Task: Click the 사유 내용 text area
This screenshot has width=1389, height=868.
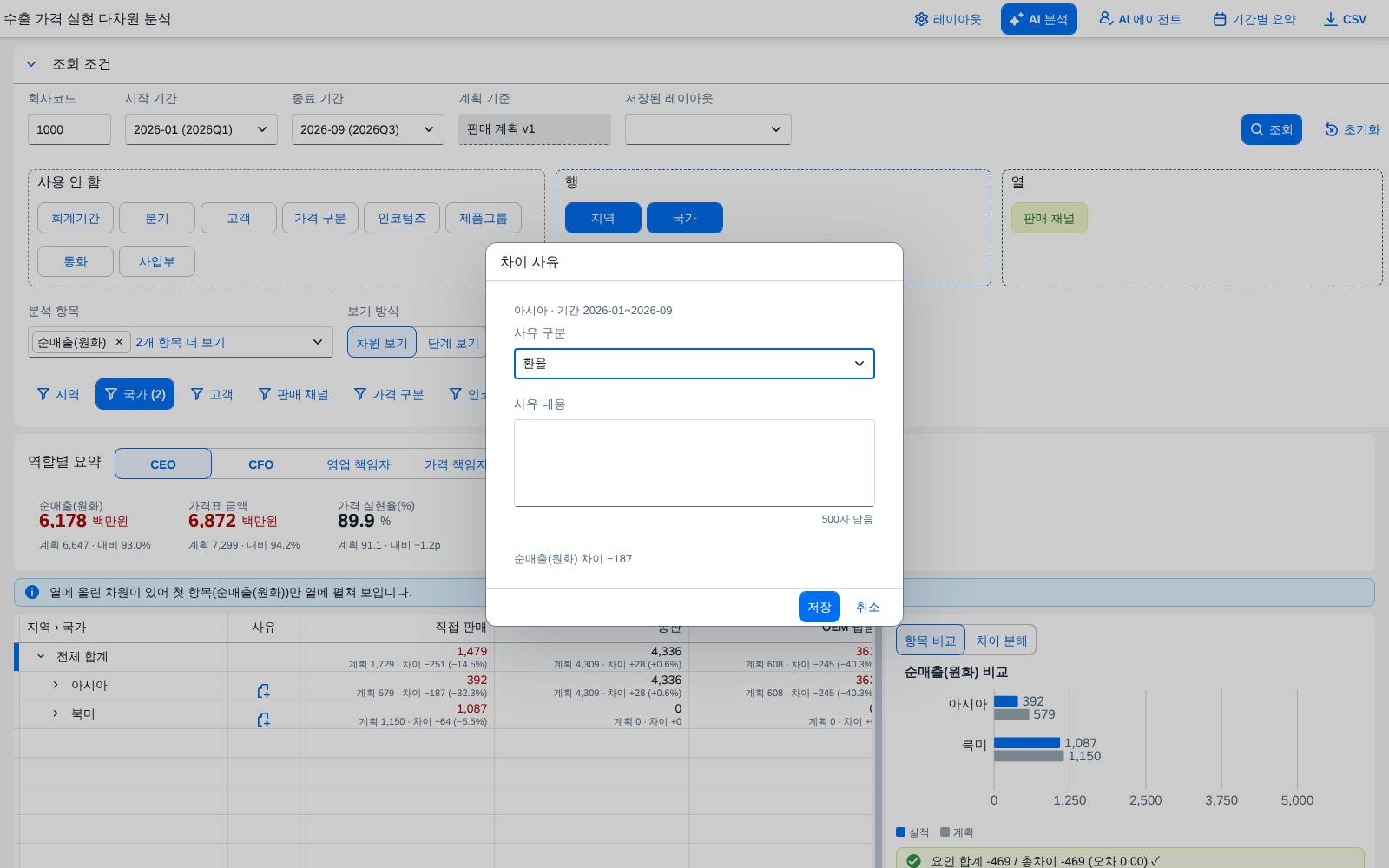Action: click(694, 463)
